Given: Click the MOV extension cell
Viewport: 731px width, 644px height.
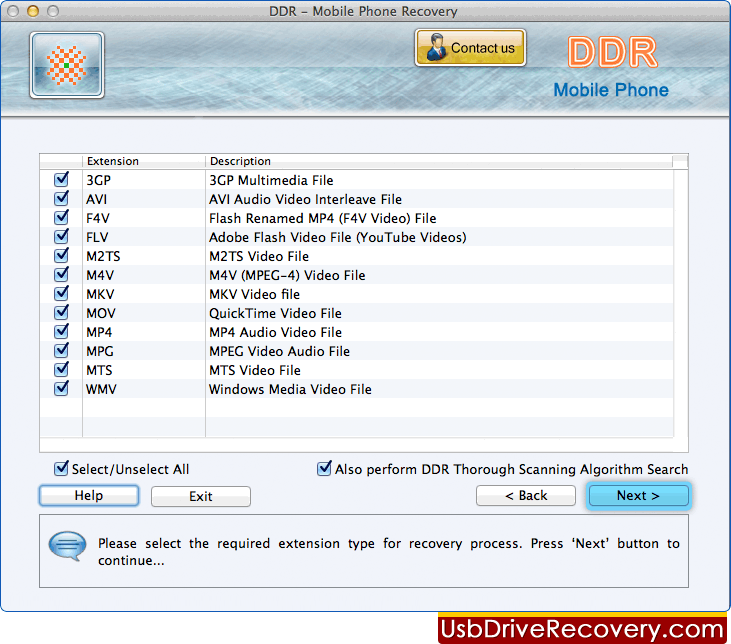Looking at the screenshot, I should click(144, 313).
